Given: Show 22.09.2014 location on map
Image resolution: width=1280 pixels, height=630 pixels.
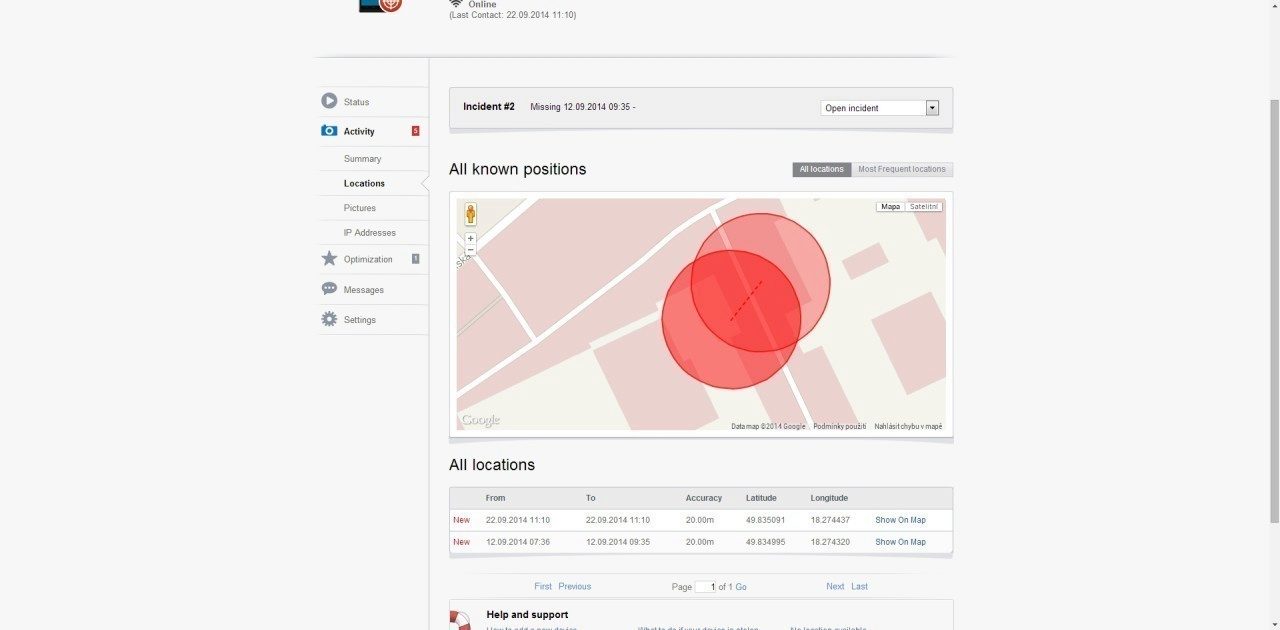Looking at the screenshot, I should point(900,520).
